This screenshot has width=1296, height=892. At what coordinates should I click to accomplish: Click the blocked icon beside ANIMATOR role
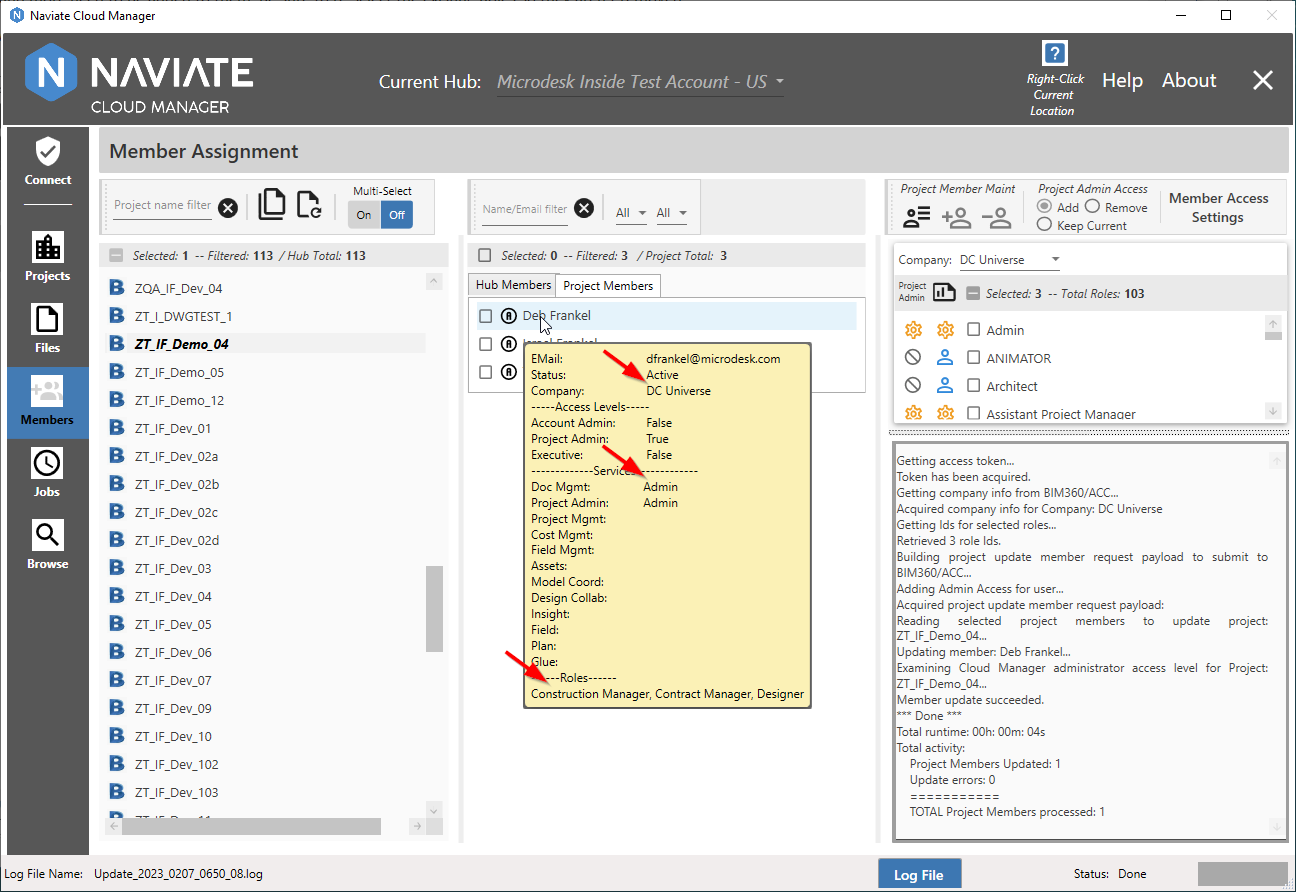coord(912,358)
